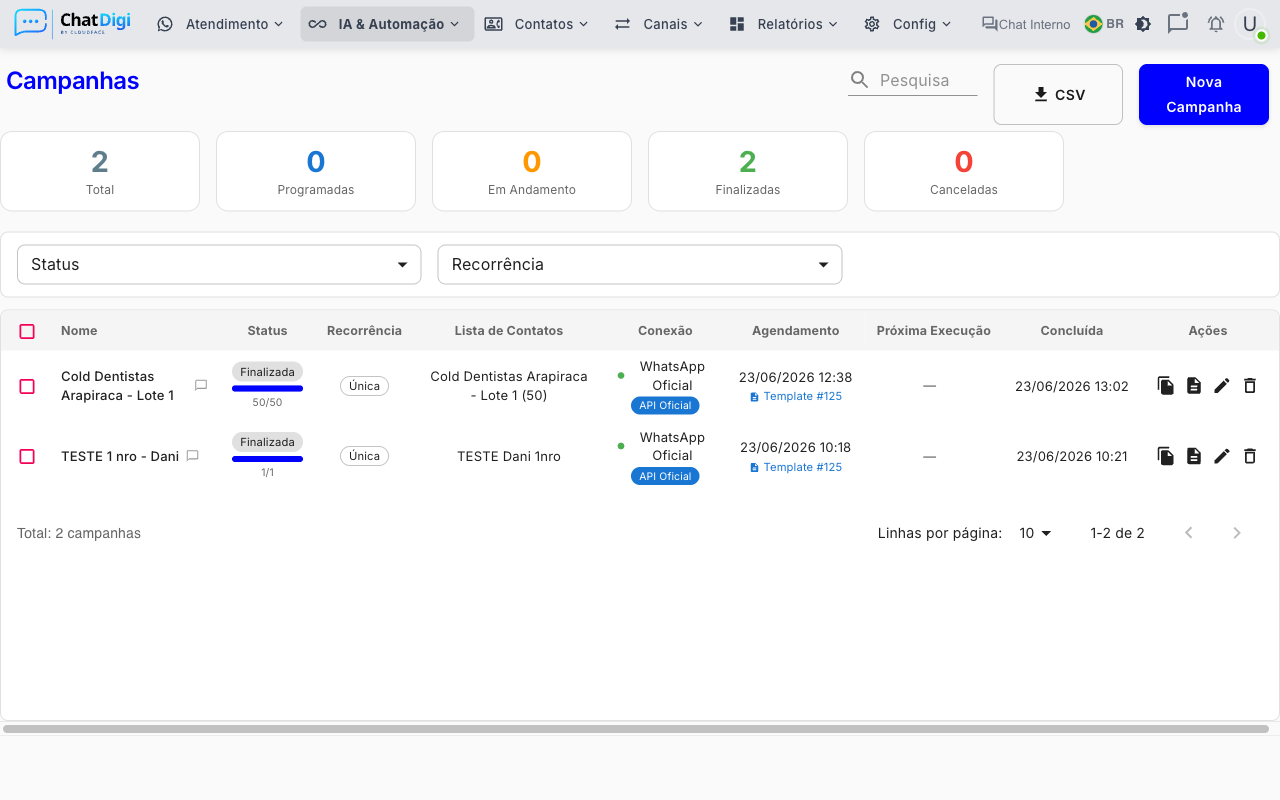Expand the Contatos menu
Screen dimensions: 1280x800
(x=536, y=24)
